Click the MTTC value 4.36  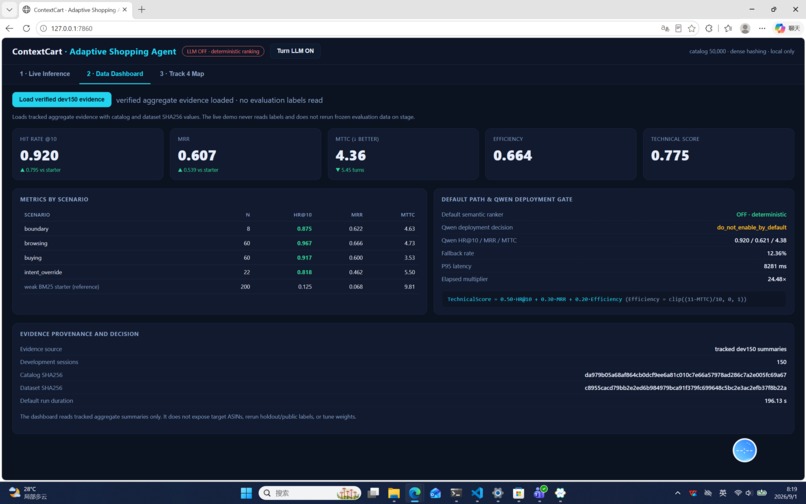click(x=351, y=155)
